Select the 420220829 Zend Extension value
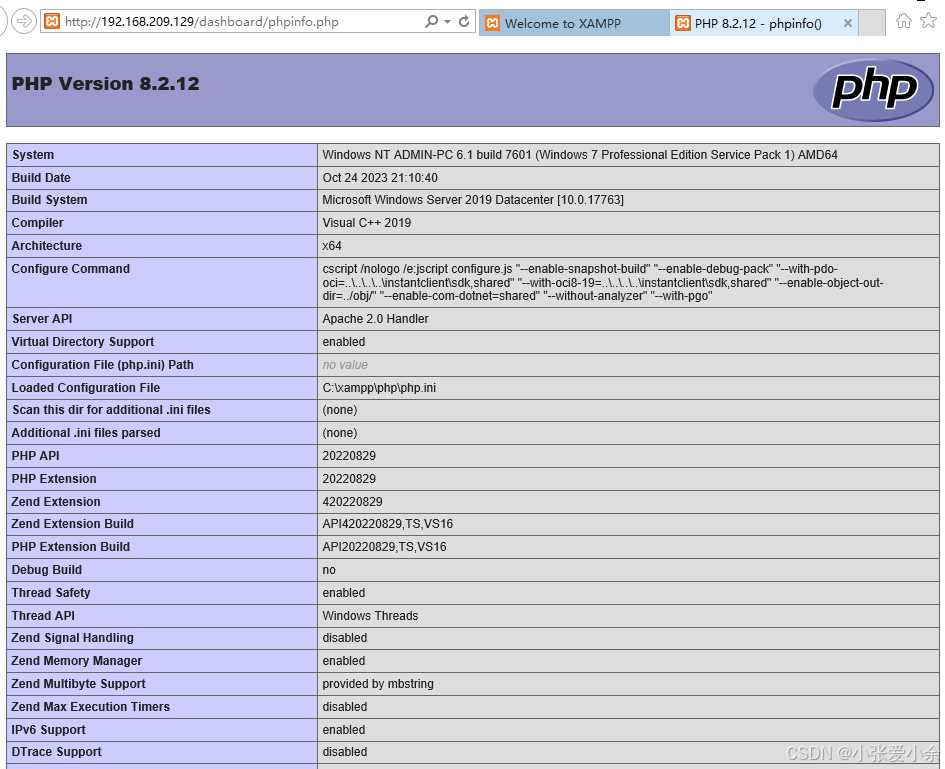The image size is (945, 769). tap(352, 501)
